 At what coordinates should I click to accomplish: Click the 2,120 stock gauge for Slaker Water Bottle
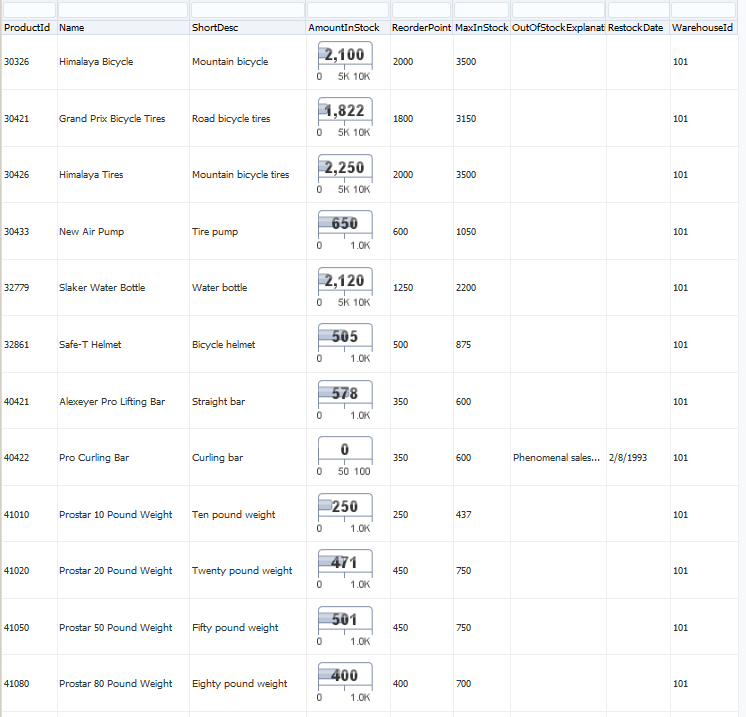[345, 288]
